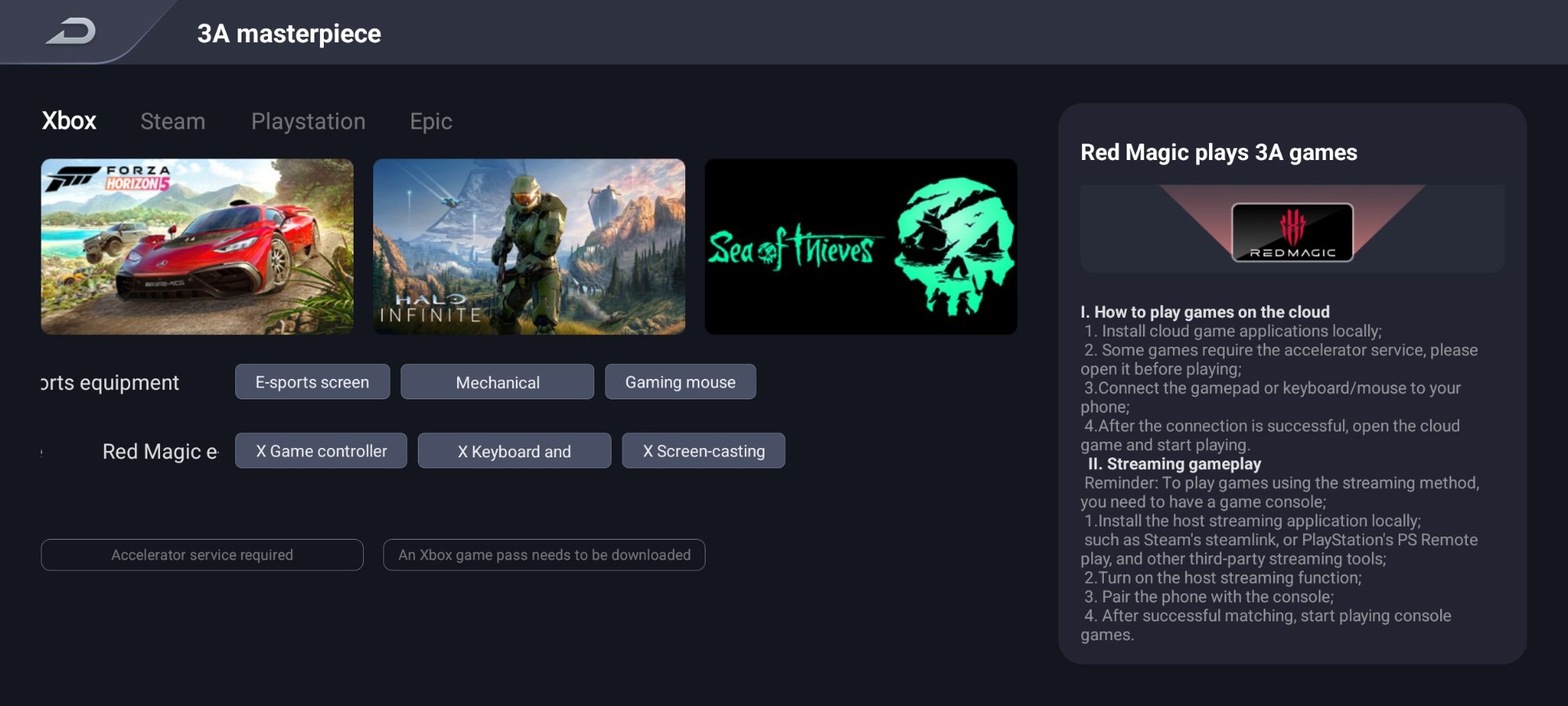Click 'Pair the phone with the console' step
The height and width of the screenshot is (706, 1568).
click(x=1209, y=596)
